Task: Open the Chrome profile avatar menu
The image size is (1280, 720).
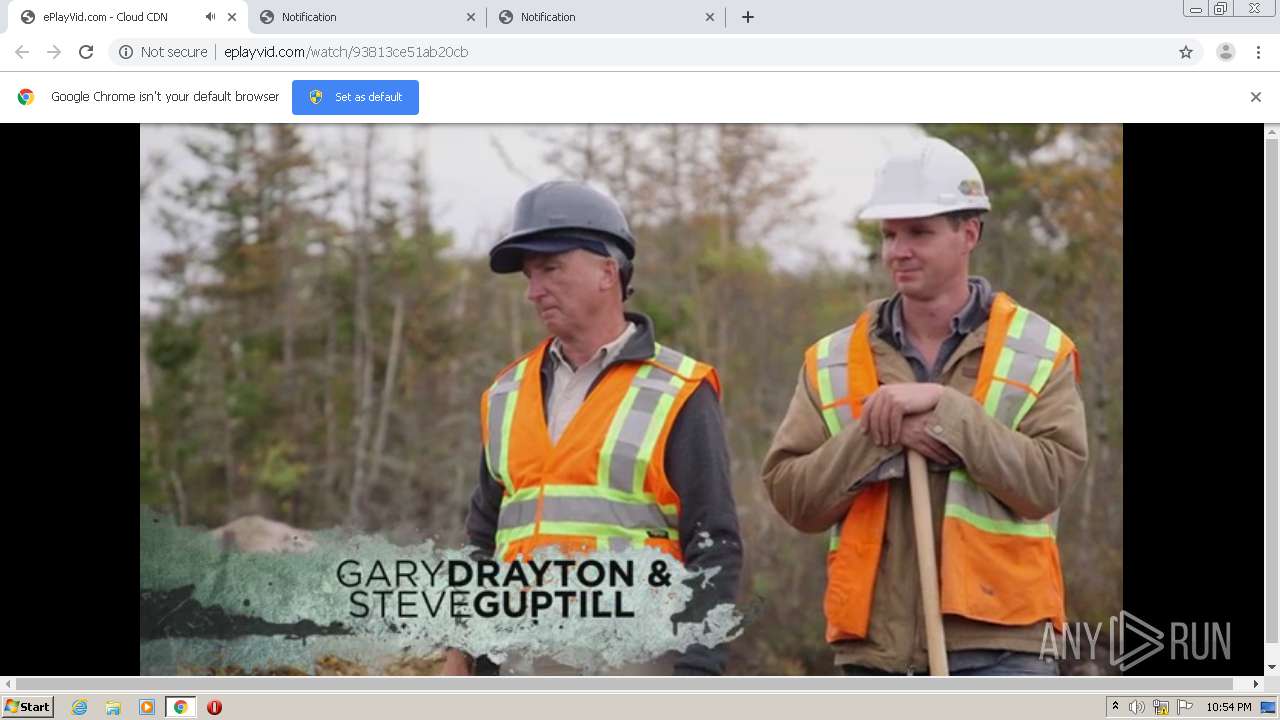Action: (1226, 52)
